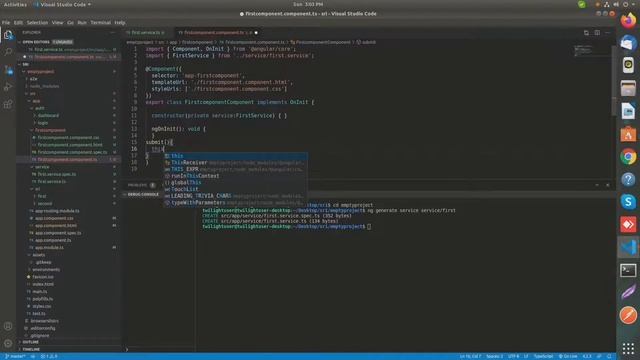Select runInThisContext autocomplete suggestion
Image resolution: width=640 pixels, height=360 pixels.
click(x=236, y=176)
